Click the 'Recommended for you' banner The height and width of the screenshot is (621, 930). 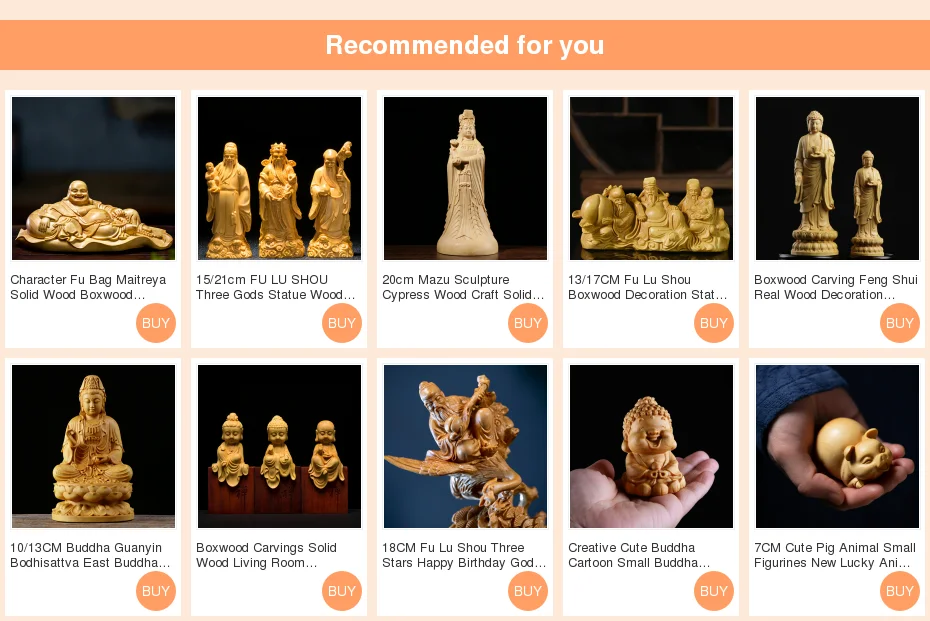[465, 45]
